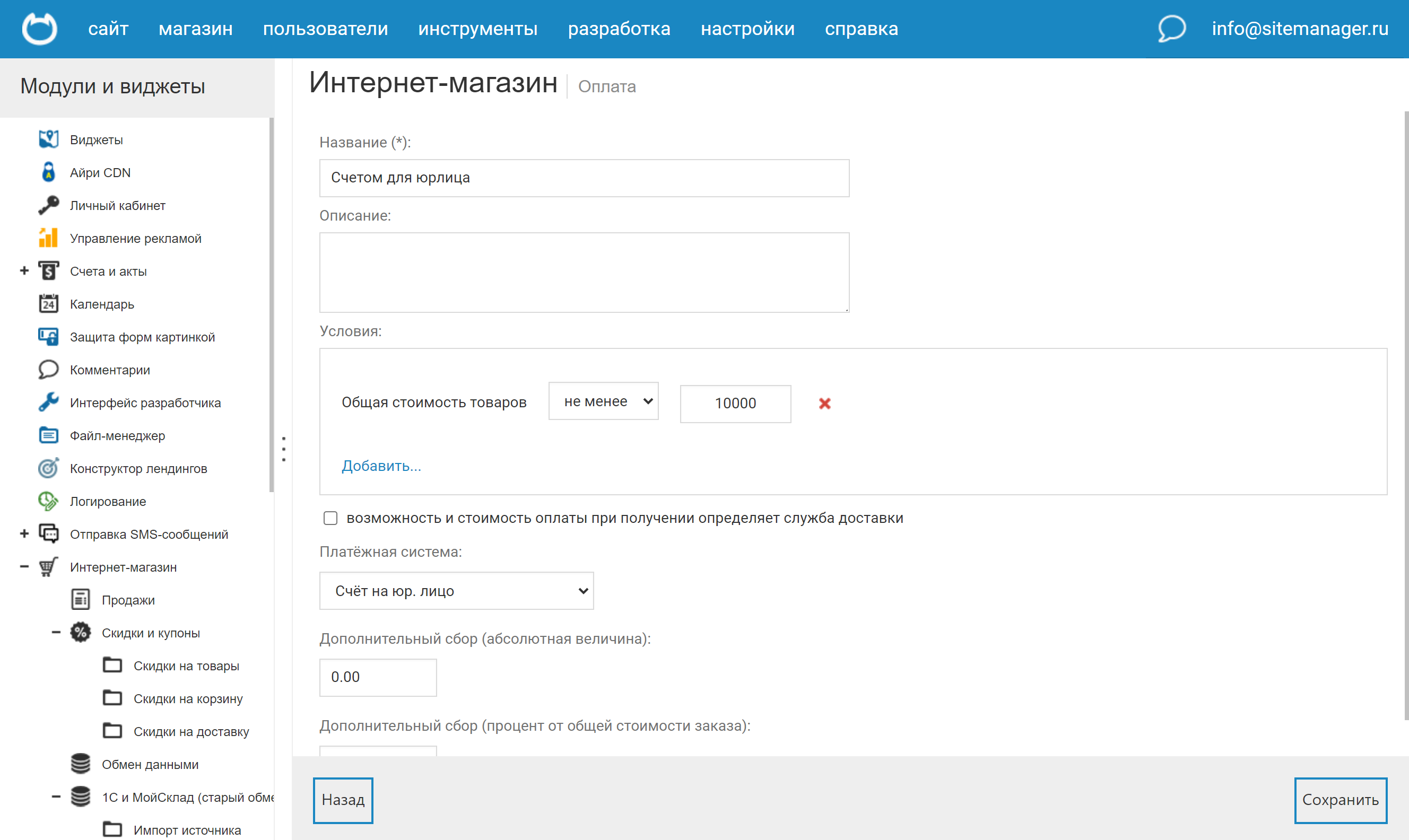Delete condition with red cross icon
Screen dimensions: 1409x840
tap(824, 403)
